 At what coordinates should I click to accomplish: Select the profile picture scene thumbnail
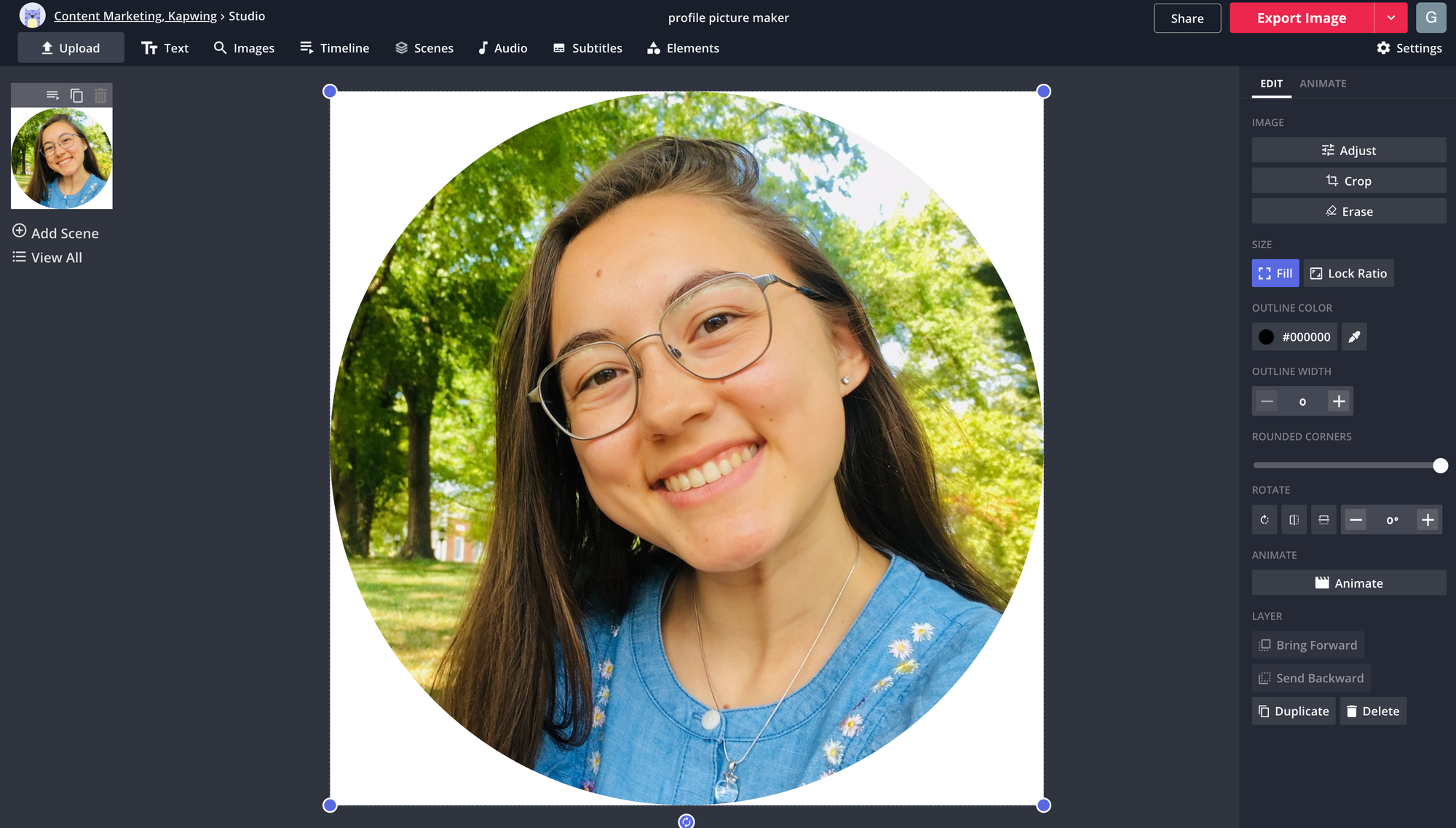pos(61,158)
